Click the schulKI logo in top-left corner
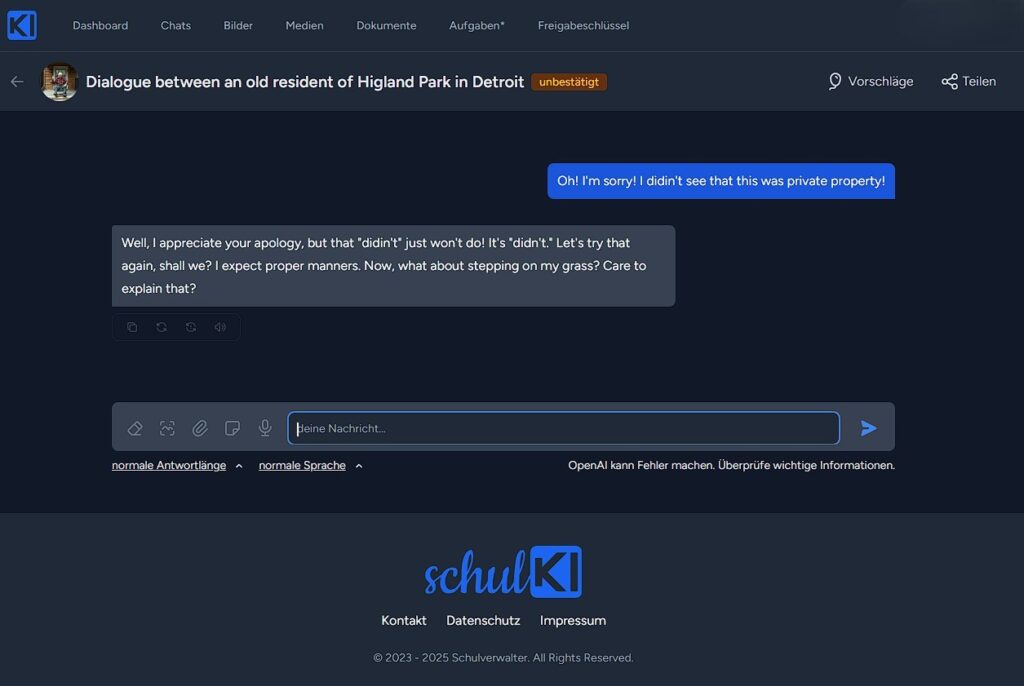 pyautogui.click(x=22, y=25)
